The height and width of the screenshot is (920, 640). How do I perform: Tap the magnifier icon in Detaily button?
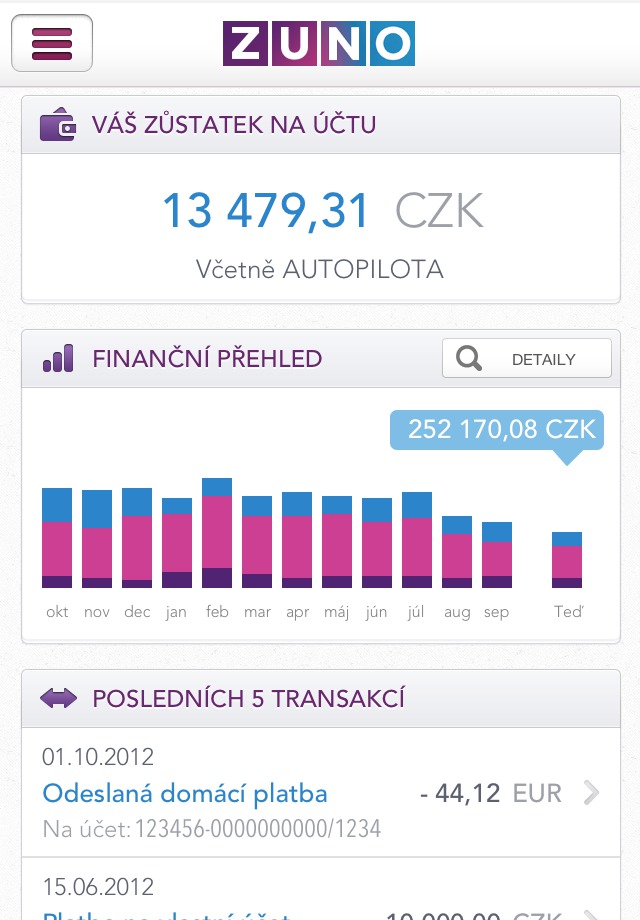(x=468, y=359)
